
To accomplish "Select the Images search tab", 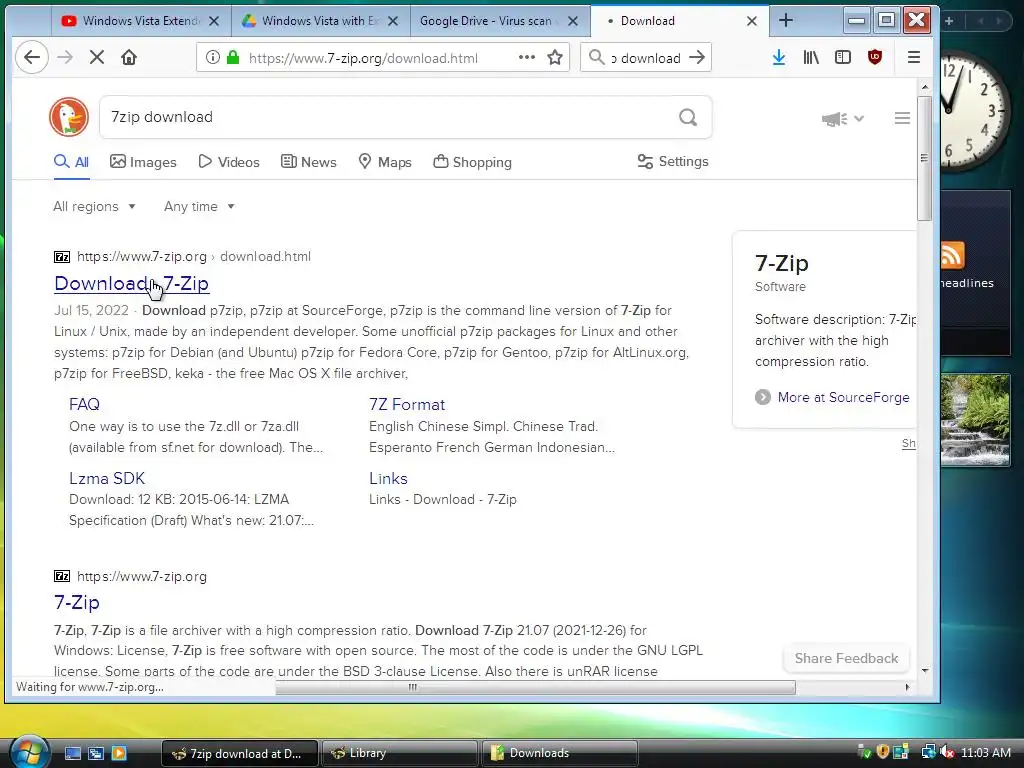I will pos(143,162).
